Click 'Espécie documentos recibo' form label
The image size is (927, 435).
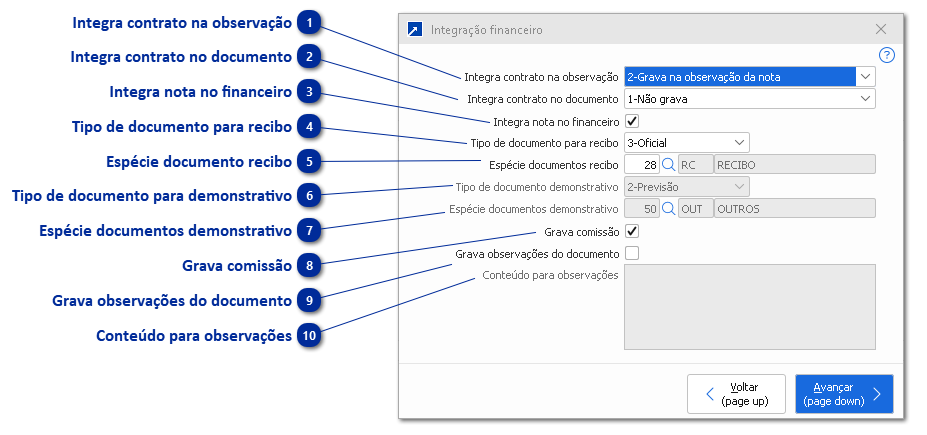[554, 164]
